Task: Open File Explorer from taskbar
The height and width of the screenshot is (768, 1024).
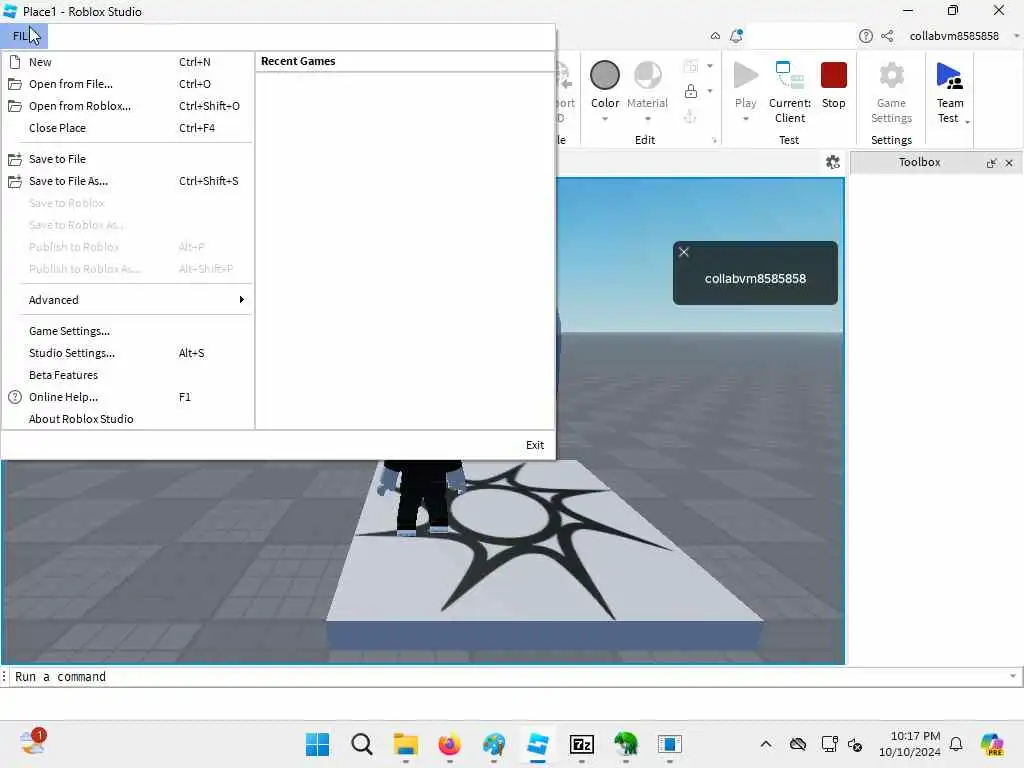Action: (x=406, y=744)
